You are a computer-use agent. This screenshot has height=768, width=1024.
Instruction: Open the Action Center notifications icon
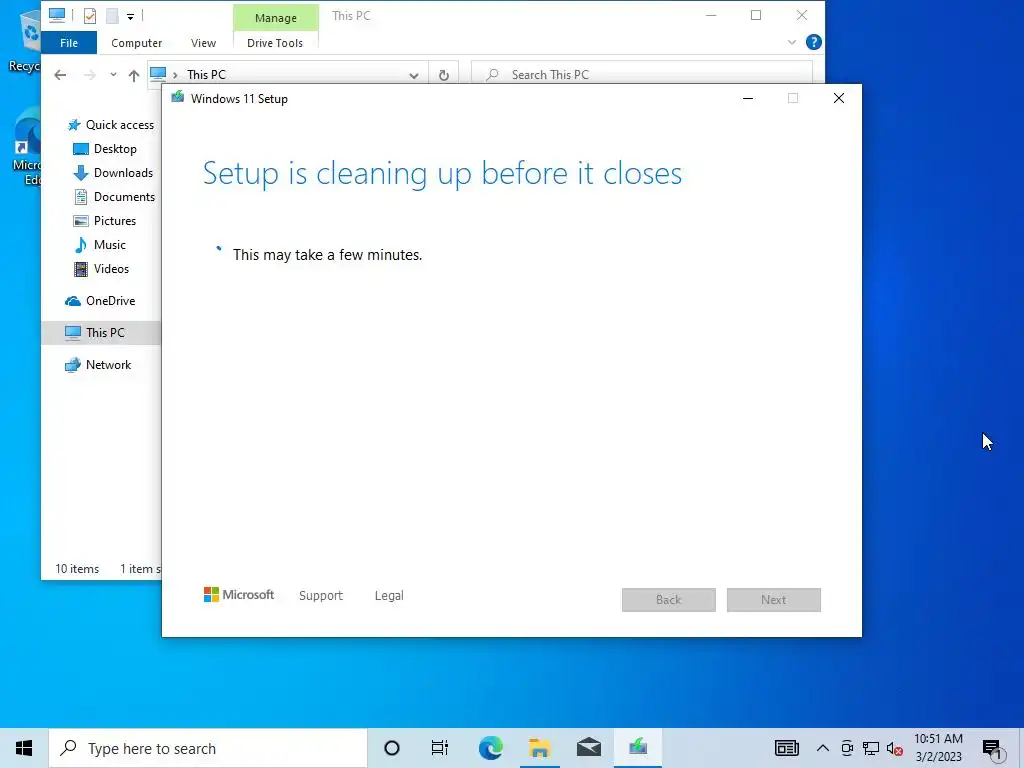coord(992,748)
